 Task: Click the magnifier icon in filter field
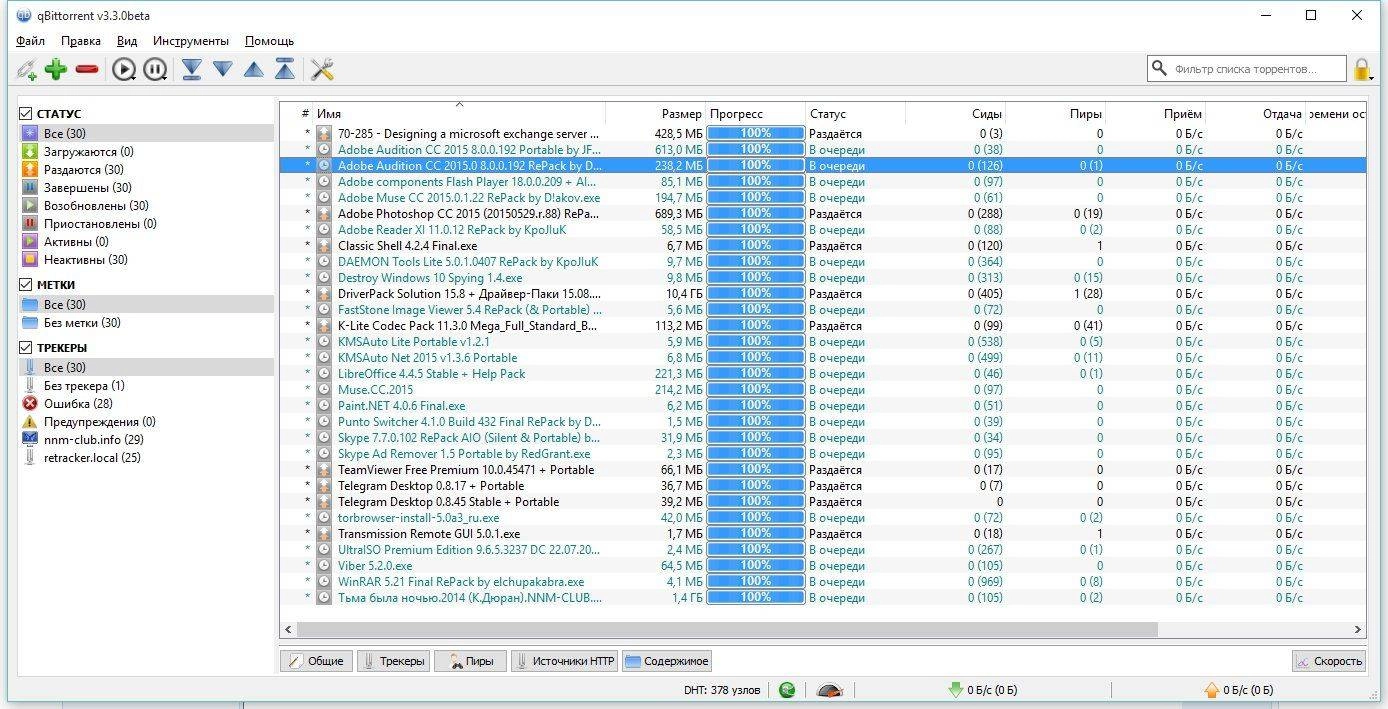point(1160,69)
